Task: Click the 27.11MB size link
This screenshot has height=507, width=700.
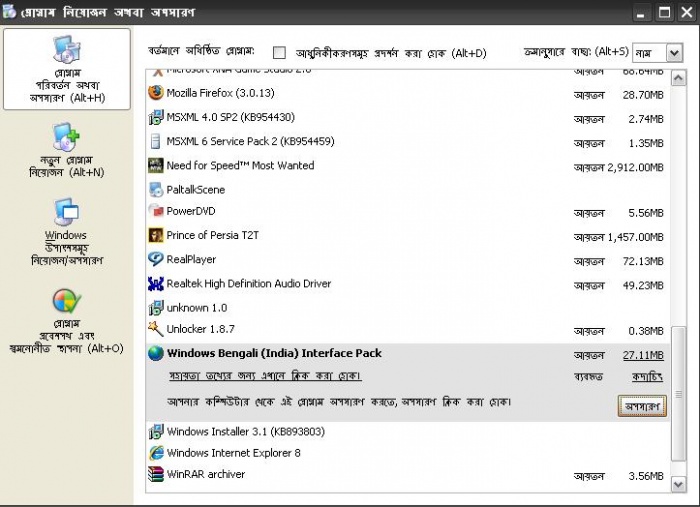Action: click(x=643, y=355)
